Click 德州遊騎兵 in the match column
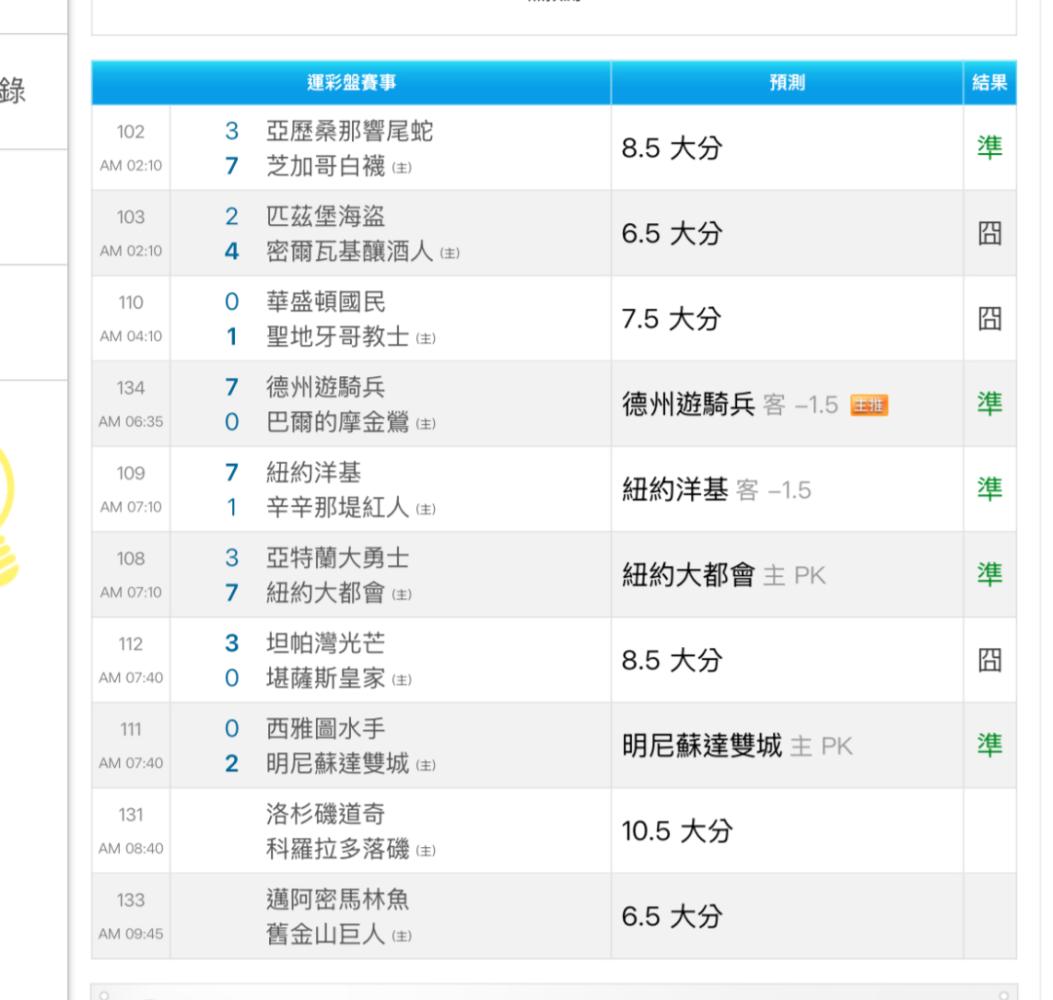 [x=326, y=387]
